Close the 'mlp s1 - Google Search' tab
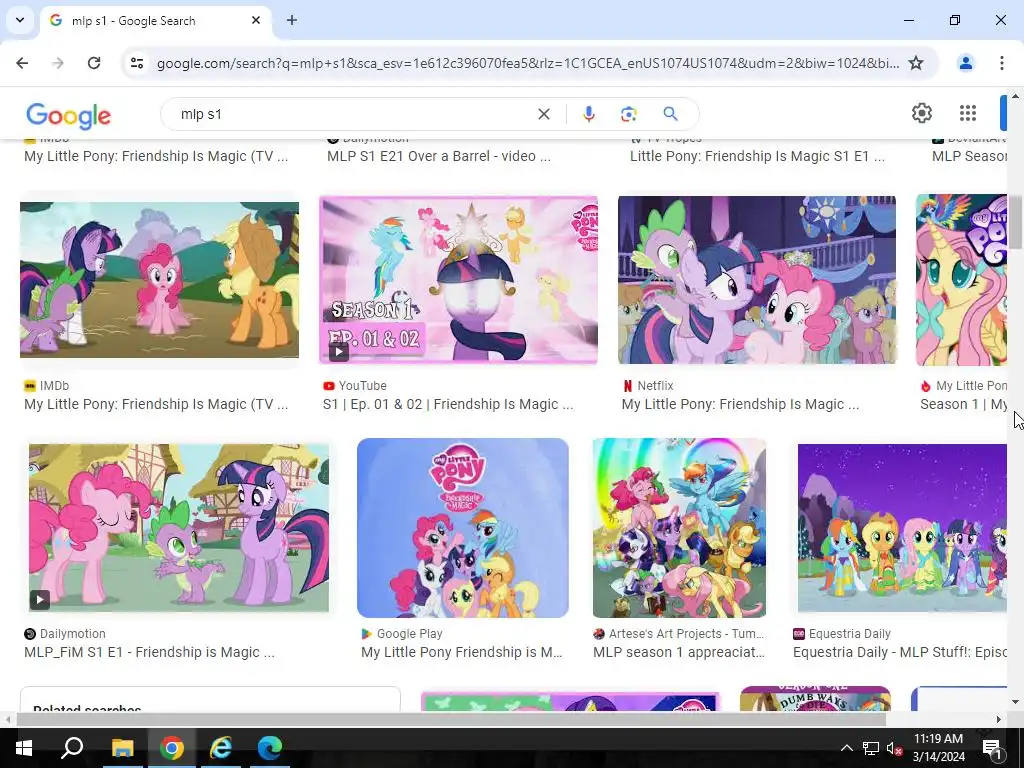 coord(256,20)
